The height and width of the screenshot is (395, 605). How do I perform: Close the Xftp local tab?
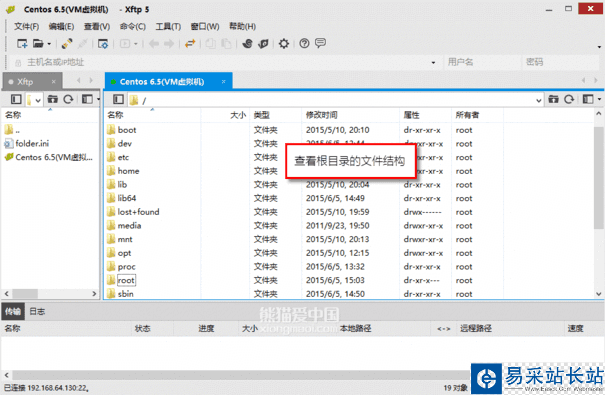pos(54,82)
